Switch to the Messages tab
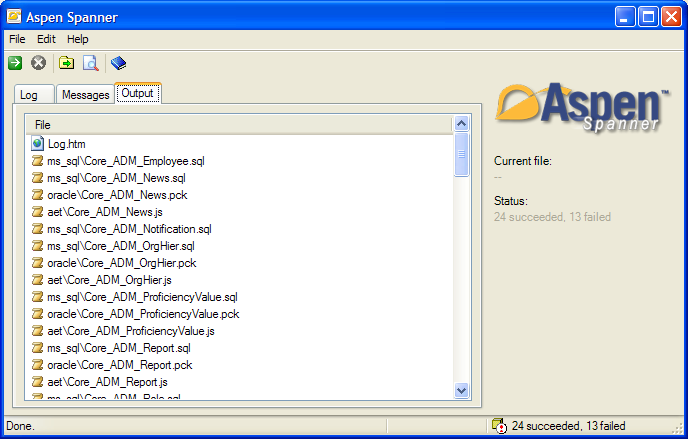 [x=85, y=95]
